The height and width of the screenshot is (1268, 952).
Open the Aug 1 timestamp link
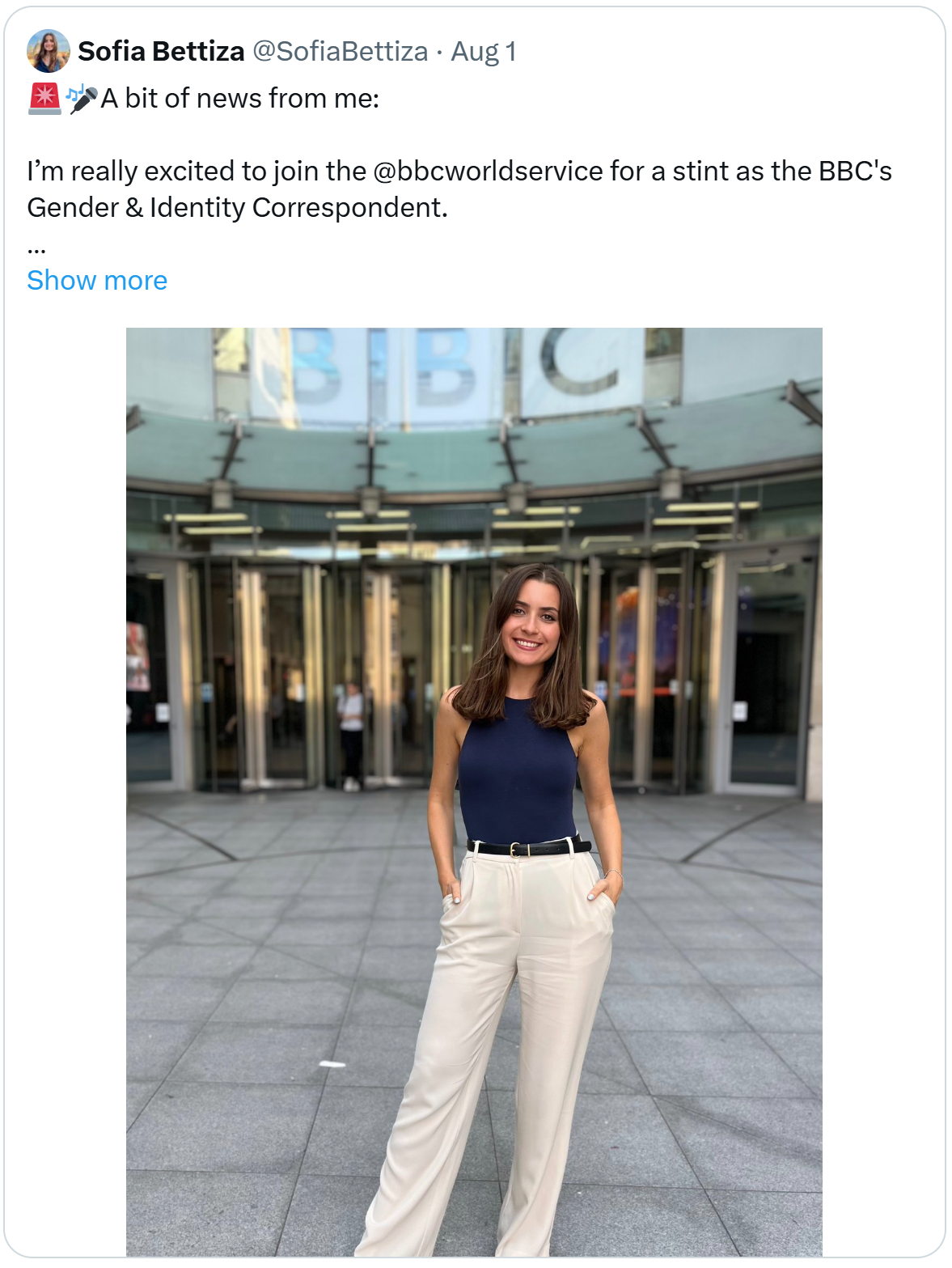(484, 51)
